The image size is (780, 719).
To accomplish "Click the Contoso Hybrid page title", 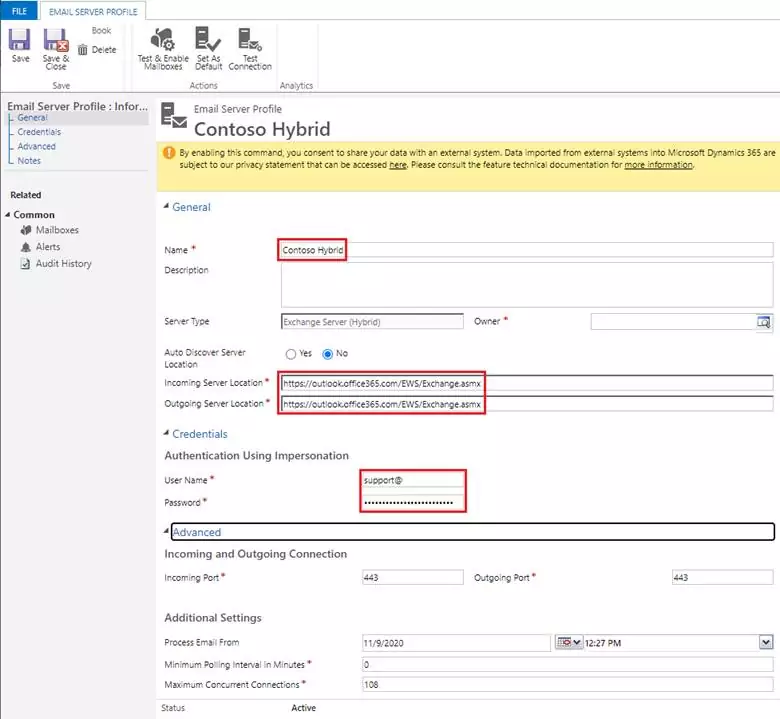I will coord(262,129).
